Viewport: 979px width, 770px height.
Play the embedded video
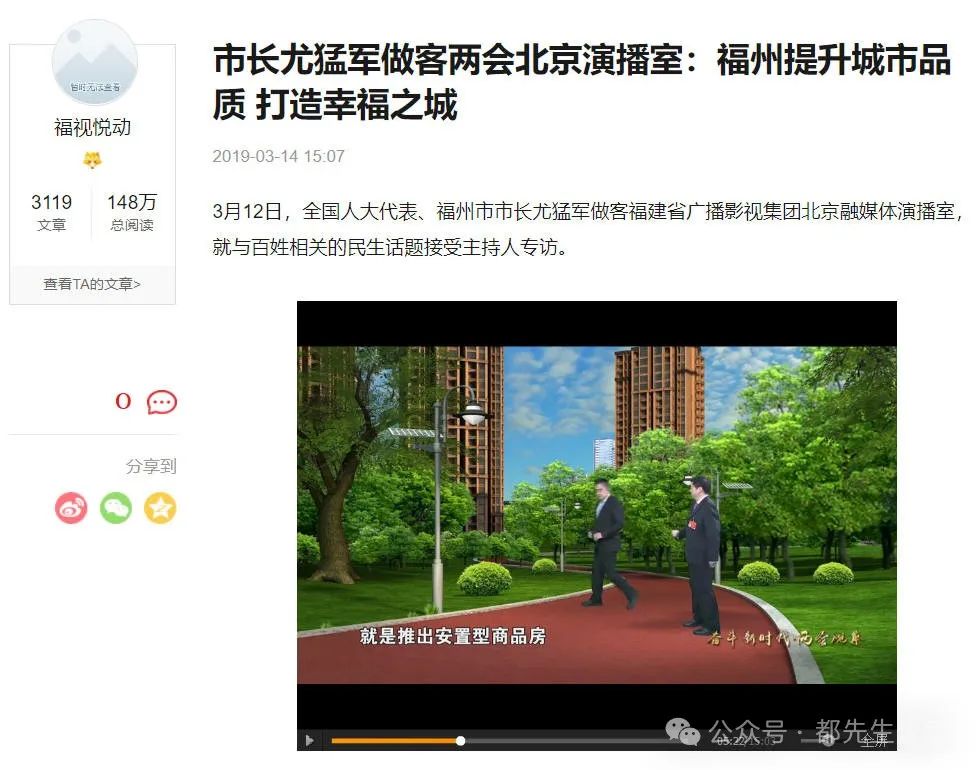(310, 741)
